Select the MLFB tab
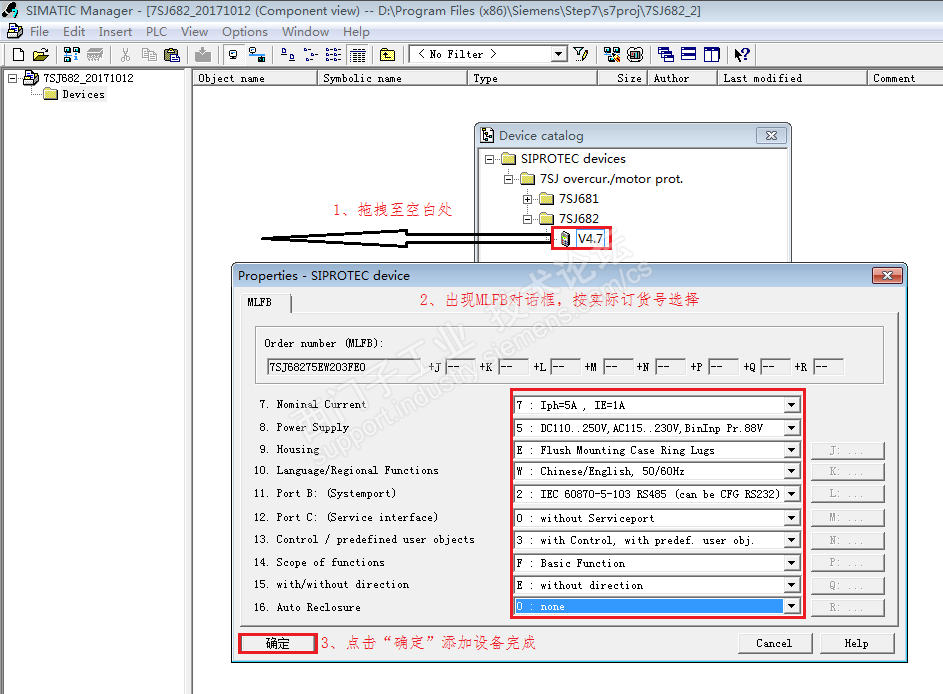Screen dimensions: 943x694 pos(265,302)
